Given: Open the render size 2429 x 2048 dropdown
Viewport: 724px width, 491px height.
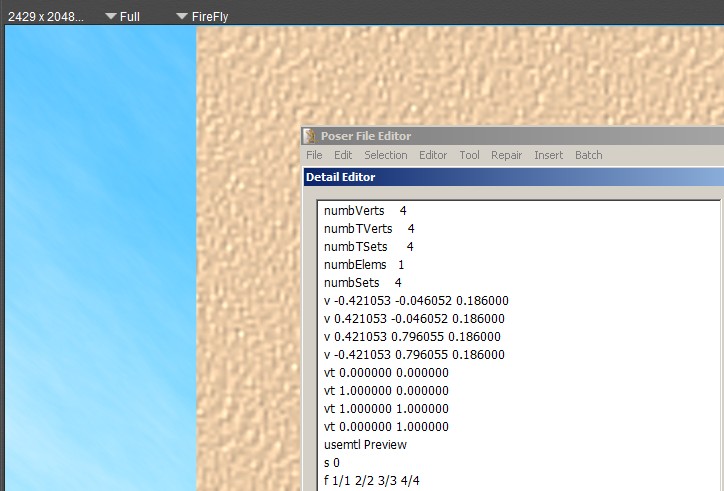Looking at the screenshot, I should (46, 17).
